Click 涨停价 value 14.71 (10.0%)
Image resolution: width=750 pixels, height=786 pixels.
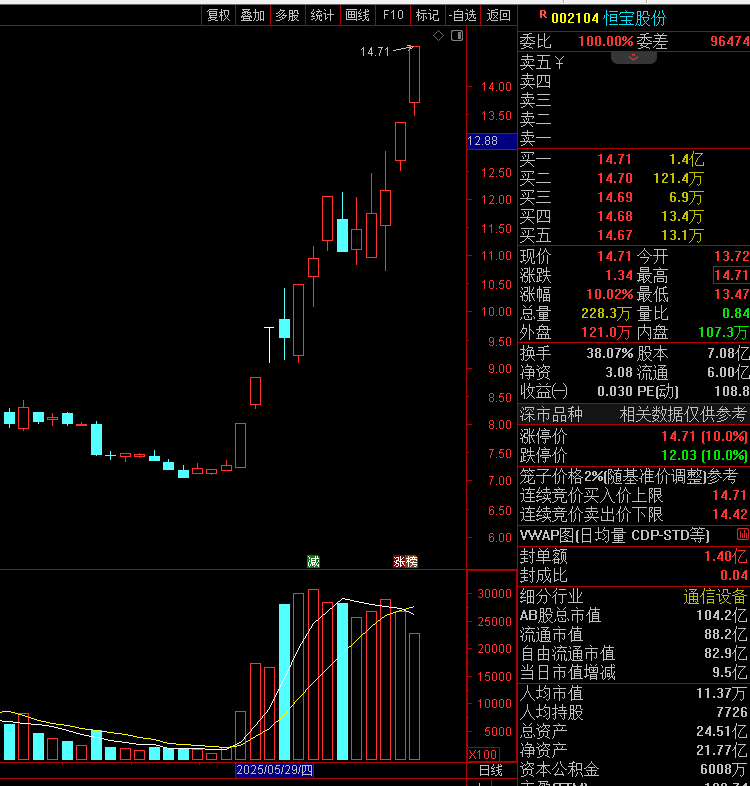click(x=704, y=436)
